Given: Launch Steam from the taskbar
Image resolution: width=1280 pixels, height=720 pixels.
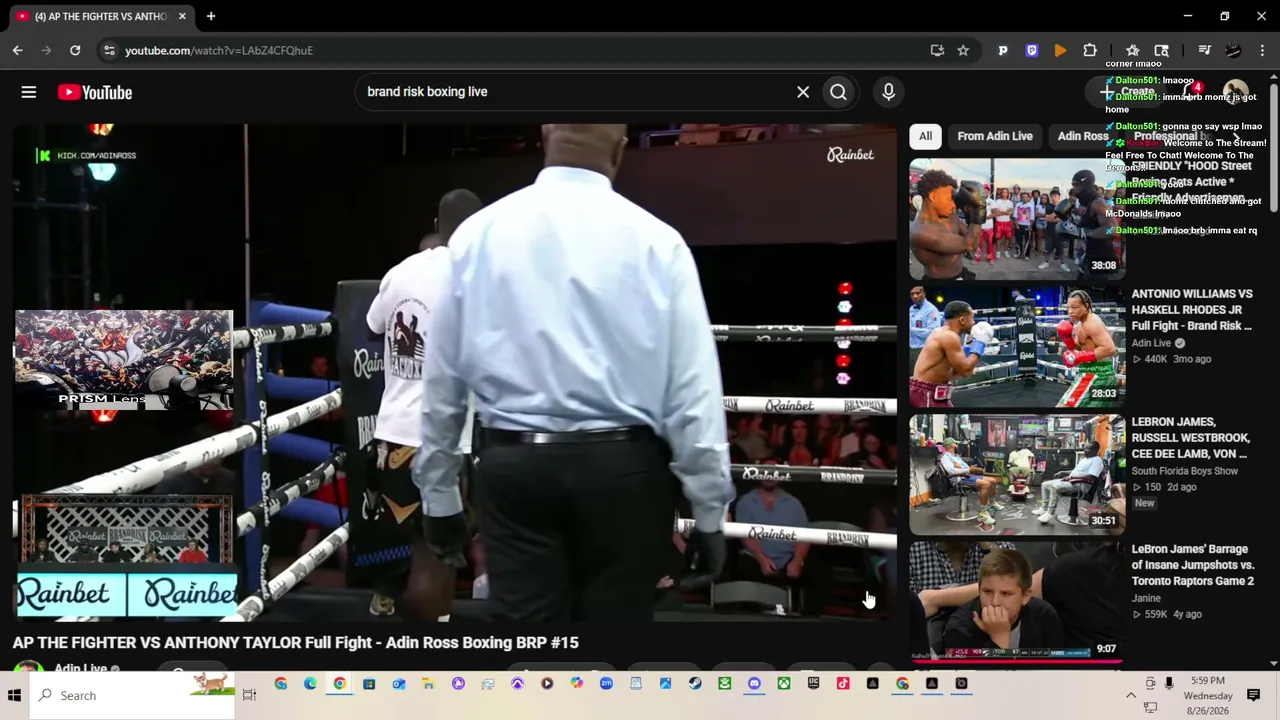Looking at the screenshot, I should [695, 684].
